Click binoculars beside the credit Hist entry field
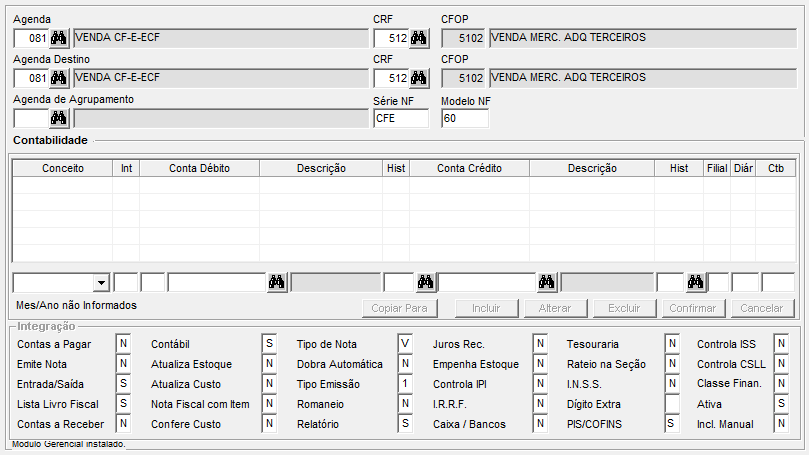 coord(695,282)
